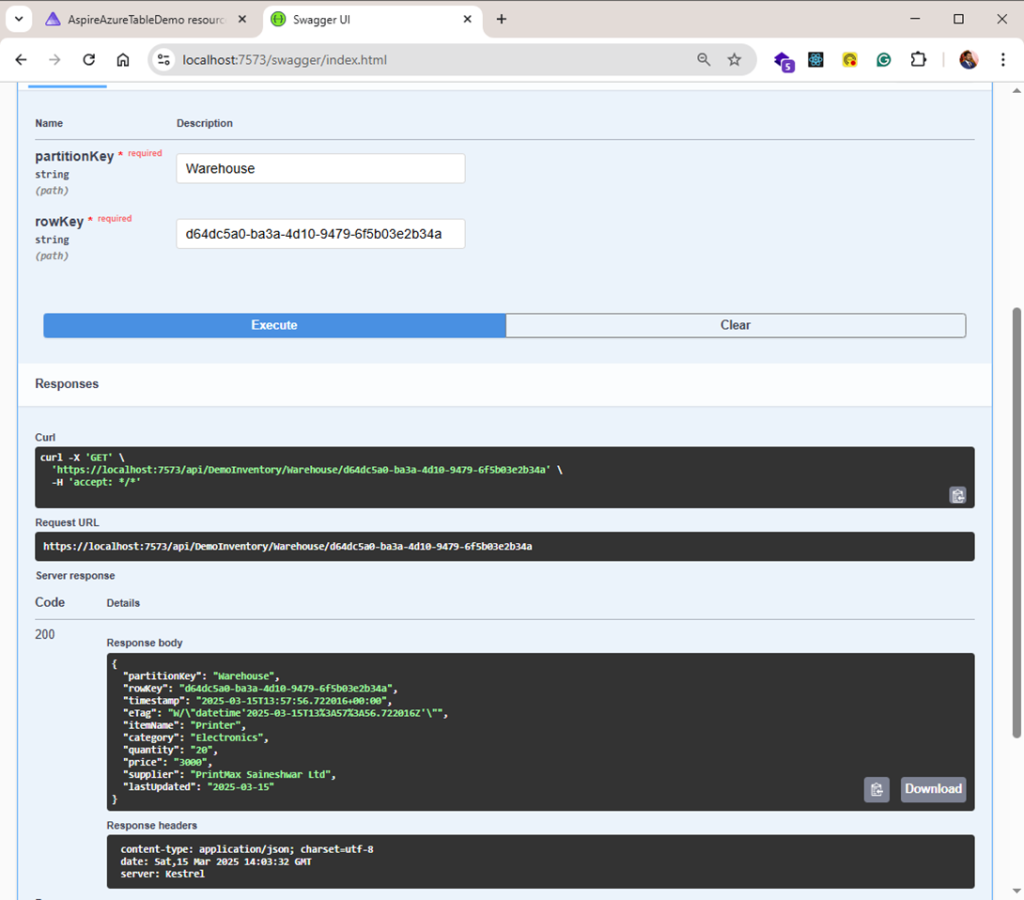Copy the response body to clipboard

[877, 789]
